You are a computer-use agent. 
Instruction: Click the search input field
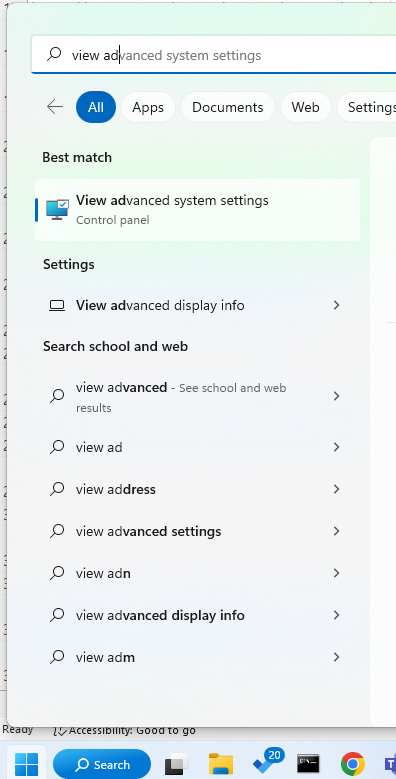(214, 55)
